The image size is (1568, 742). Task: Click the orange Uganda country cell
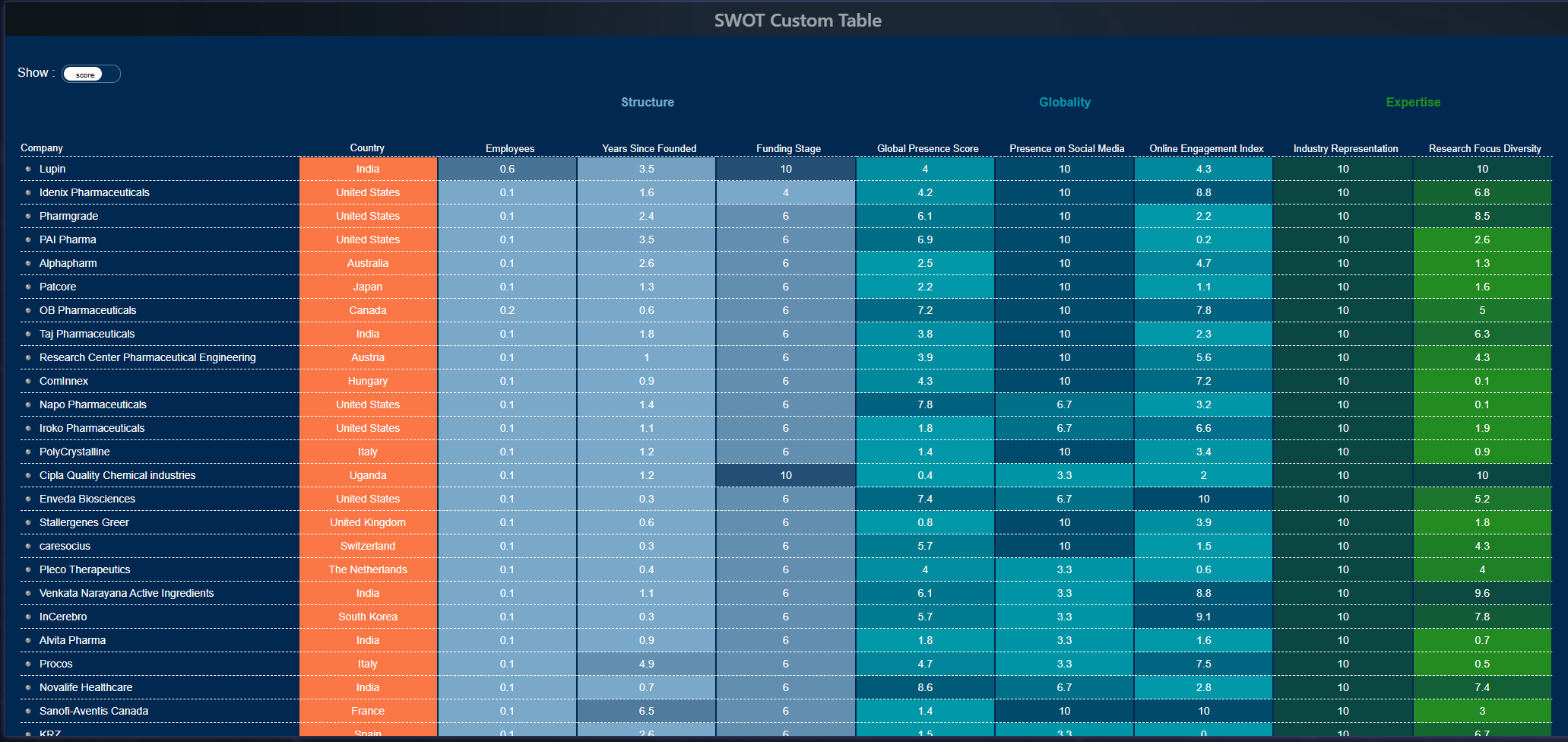click(368, 475)
